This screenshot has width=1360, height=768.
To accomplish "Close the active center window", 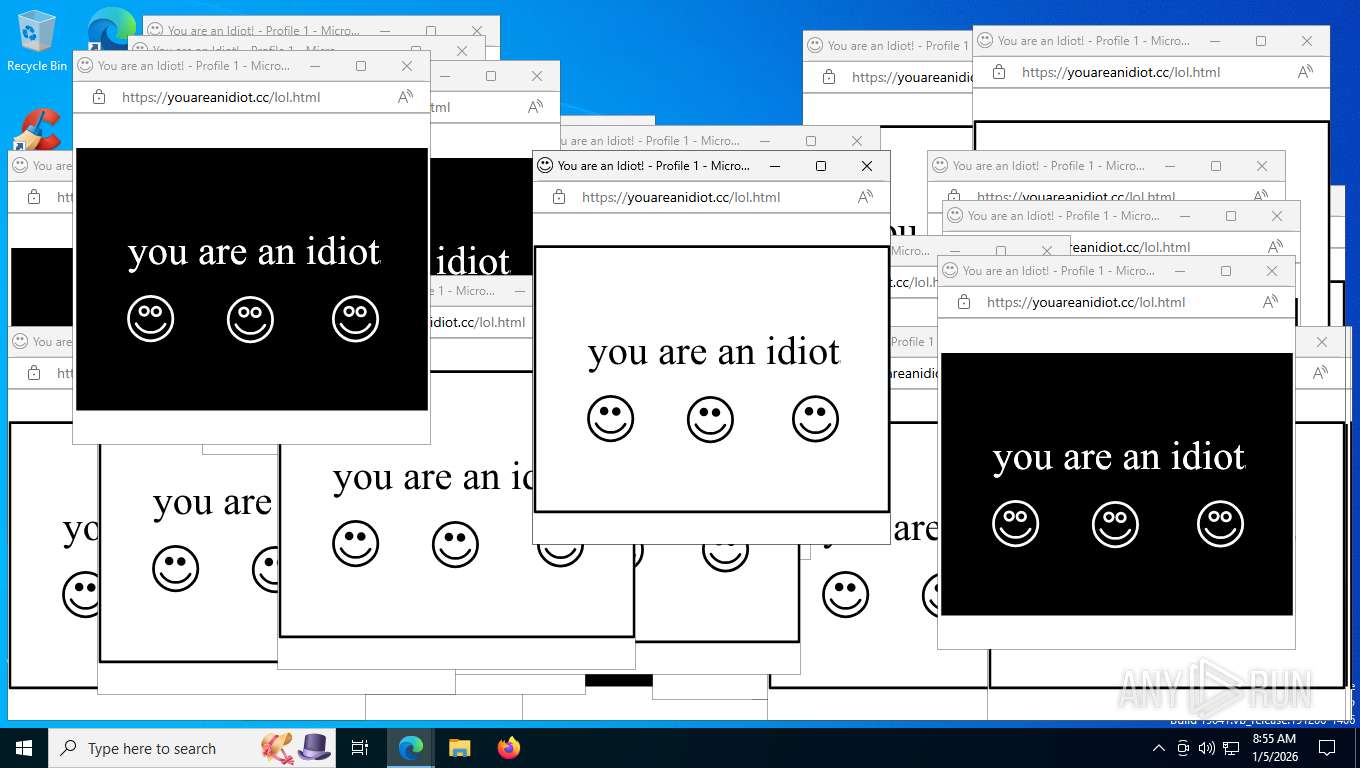I will click(x=867, y=166).
